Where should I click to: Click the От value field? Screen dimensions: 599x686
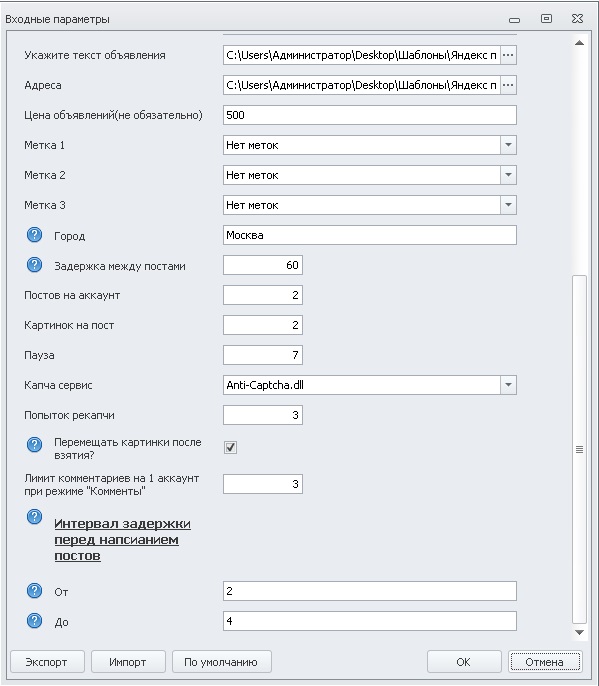pos(370,591)
